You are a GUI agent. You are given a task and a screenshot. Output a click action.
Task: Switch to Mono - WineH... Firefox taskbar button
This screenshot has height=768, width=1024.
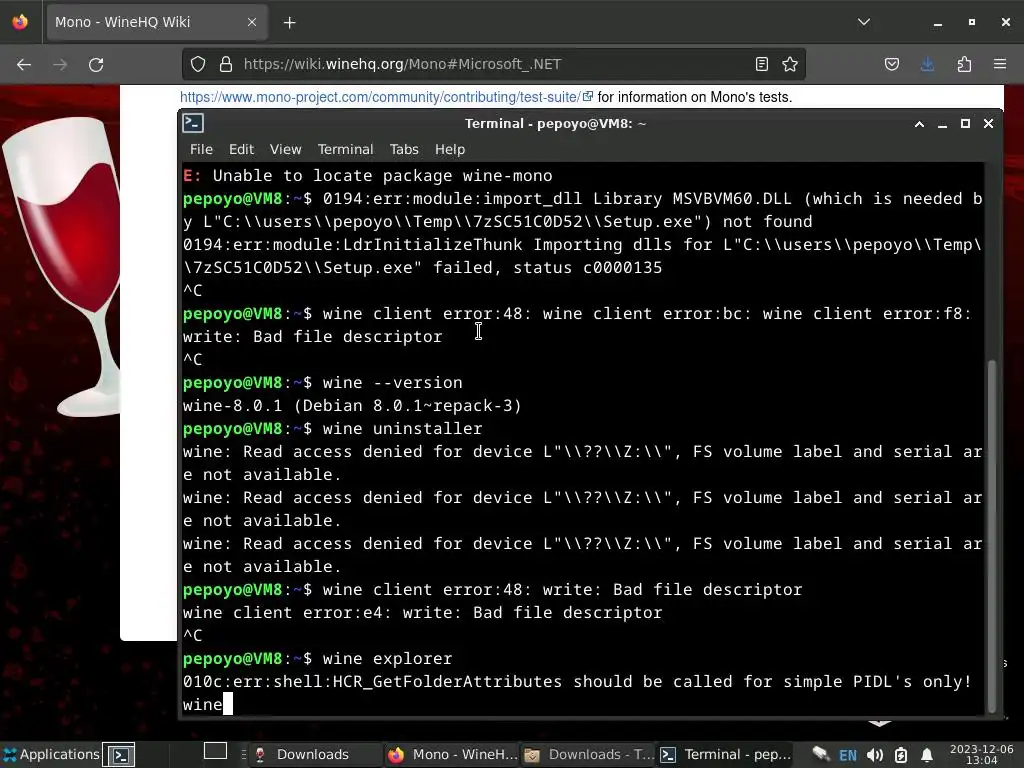point(452,754)
